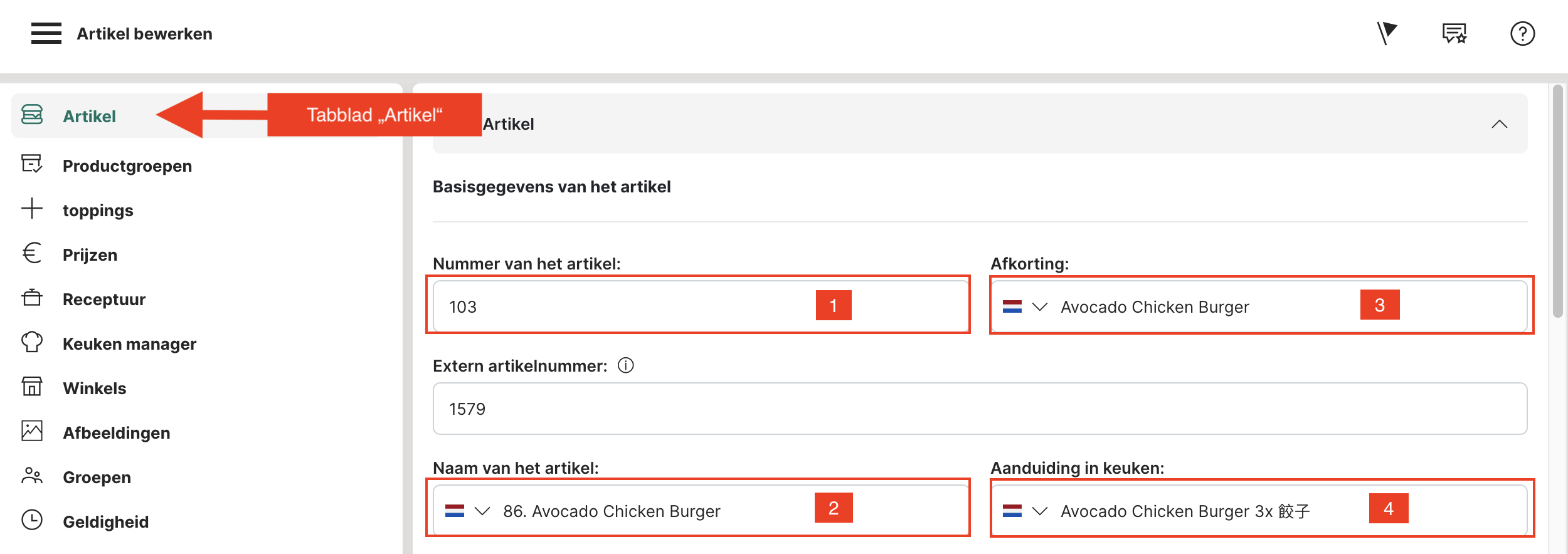
Task: Open language dropdown in Aanduiding in keuken
Action: click(1039, 511)
